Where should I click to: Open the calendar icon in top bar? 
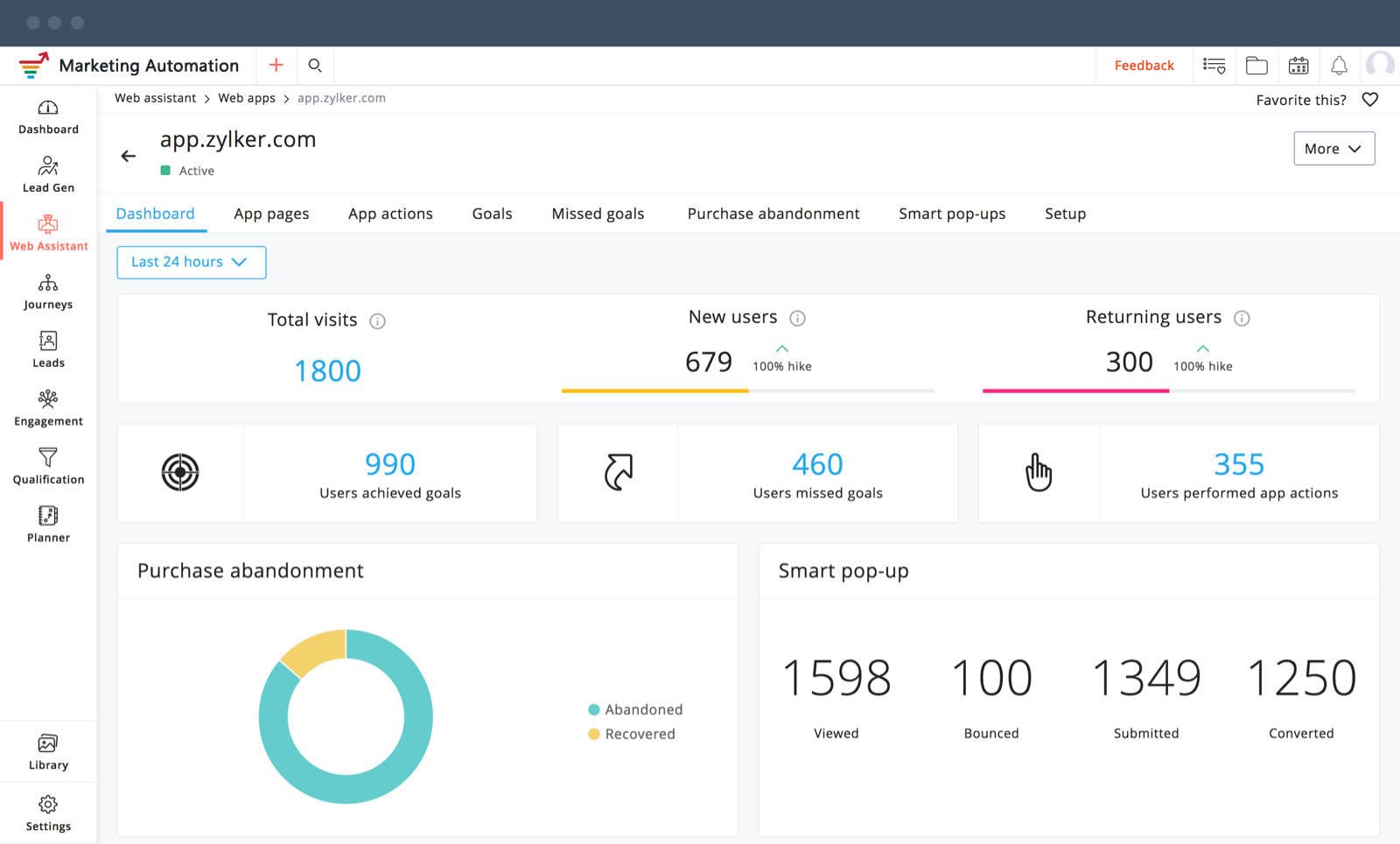pos(1298,66)
